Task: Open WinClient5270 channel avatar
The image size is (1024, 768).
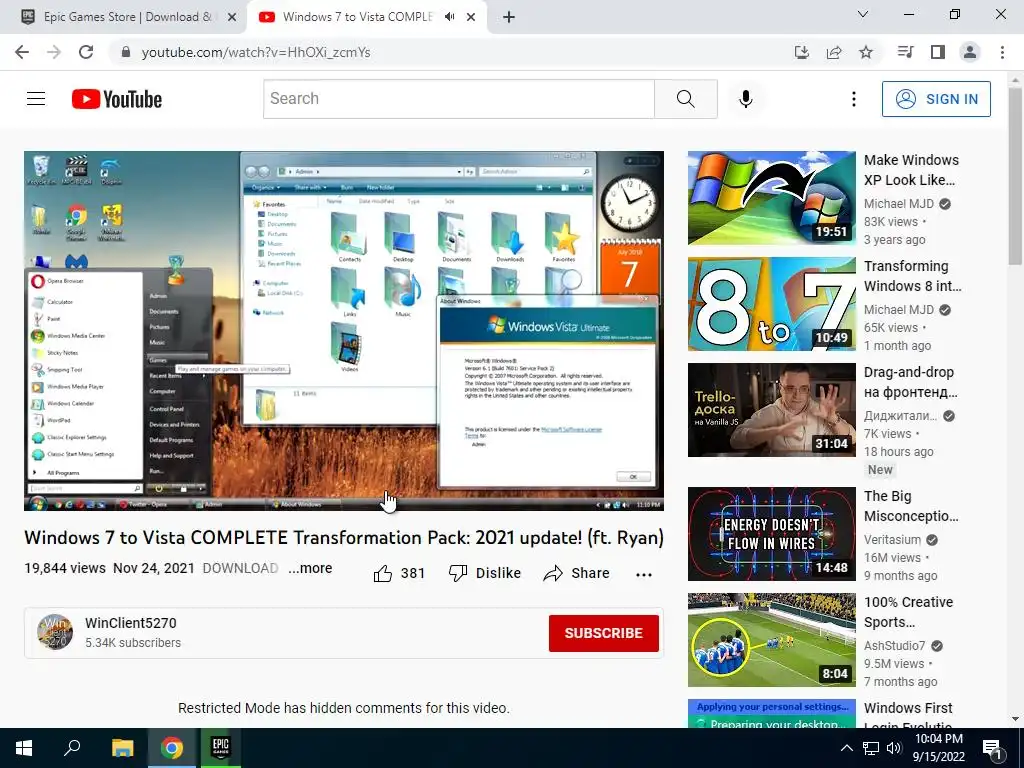Action: (x=55, y=632)
